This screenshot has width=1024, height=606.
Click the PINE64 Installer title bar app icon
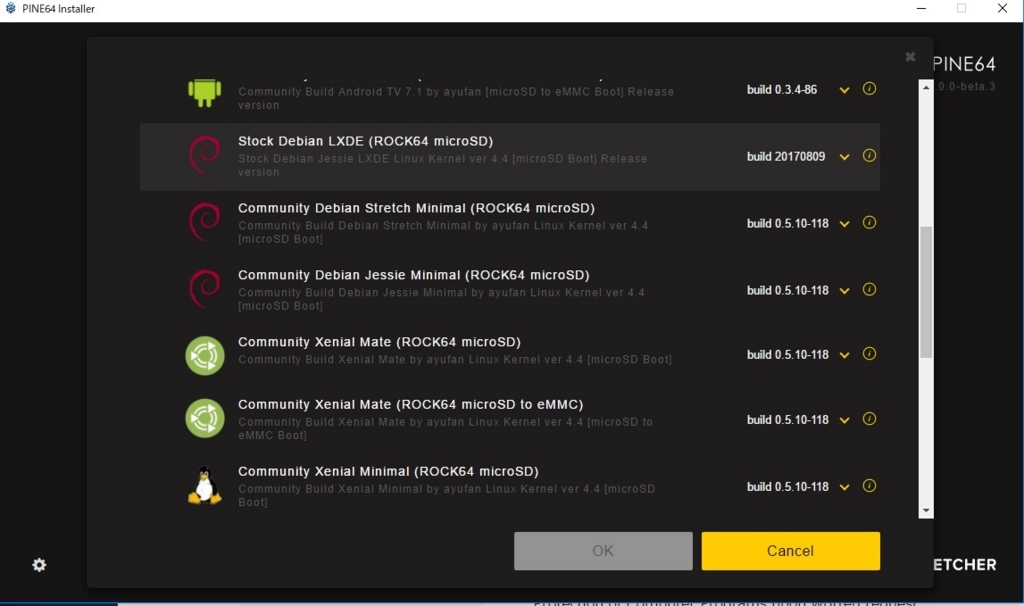[x=10, y=8]
